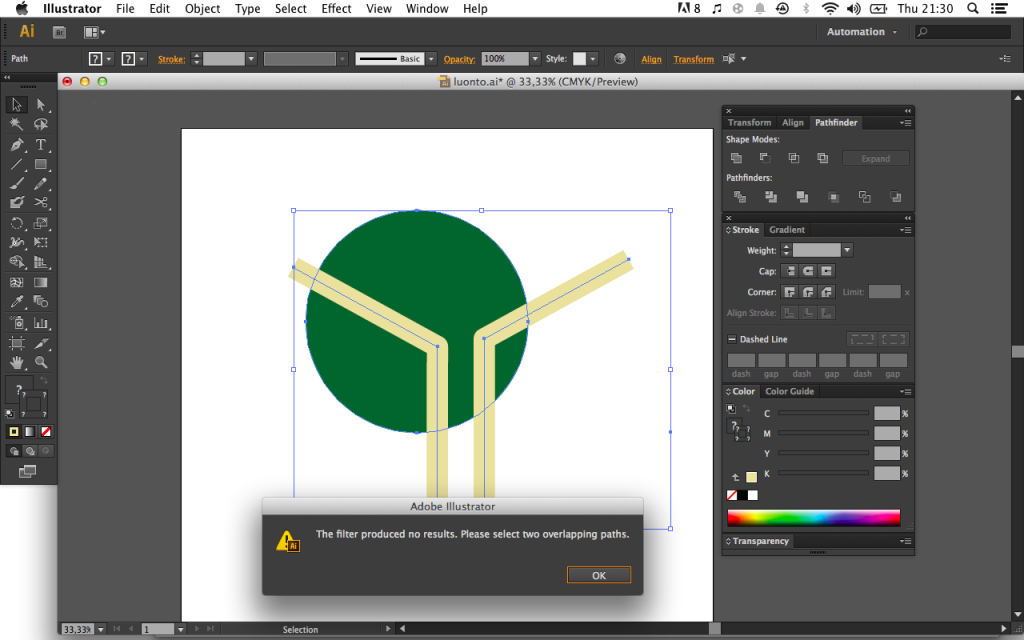
Task: Open the Stroke panel options menu
Action: click(x=905, y=230)
